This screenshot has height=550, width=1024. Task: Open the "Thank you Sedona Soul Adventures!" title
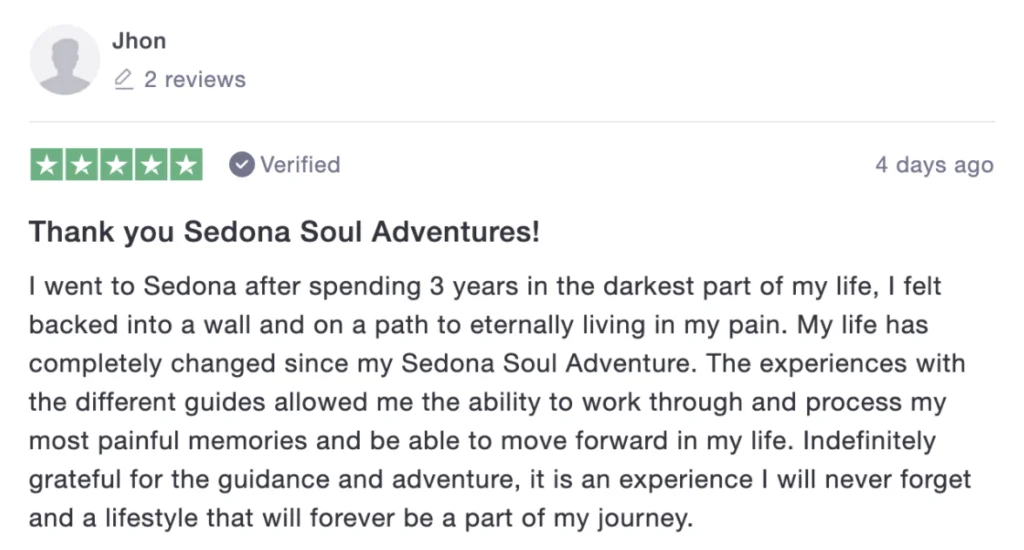click(284, 233)
